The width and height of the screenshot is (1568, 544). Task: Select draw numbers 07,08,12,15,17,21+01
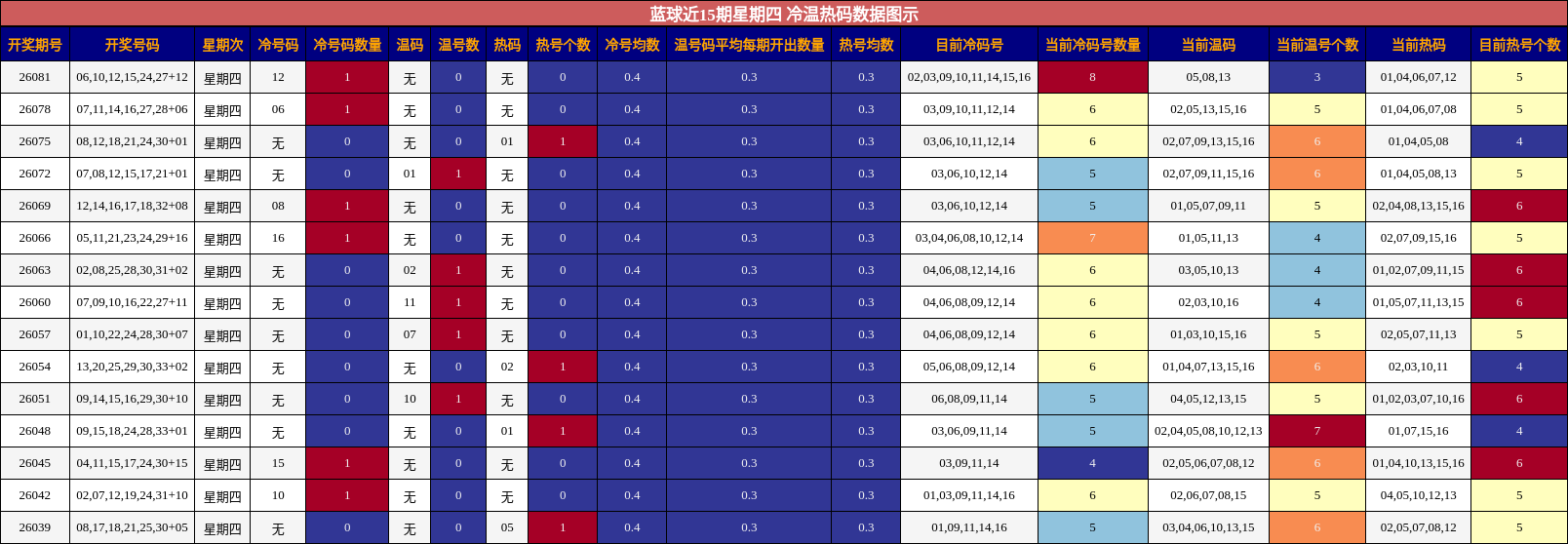[132, 174]
